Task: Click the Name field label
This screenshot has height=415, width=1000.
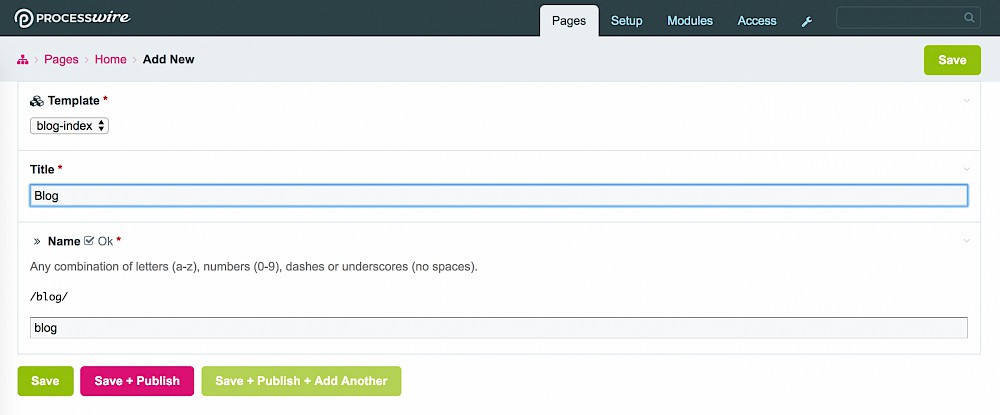Action: [x=64, y=242]
